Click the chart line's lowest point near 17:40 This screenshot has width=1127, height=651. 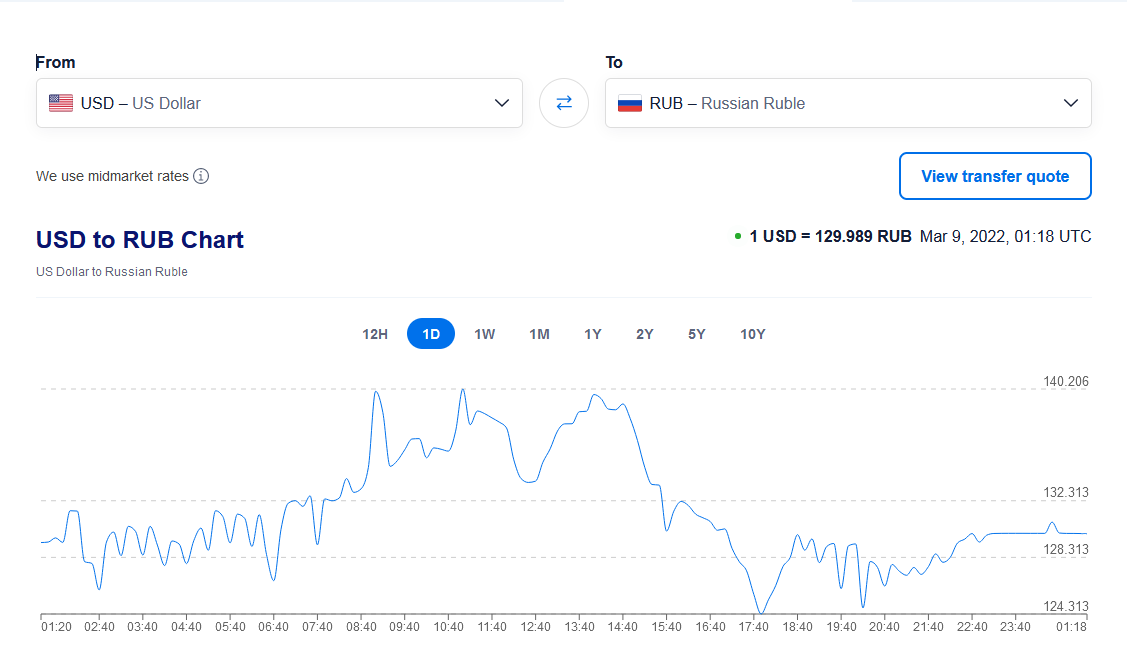[x=761, y=612]
